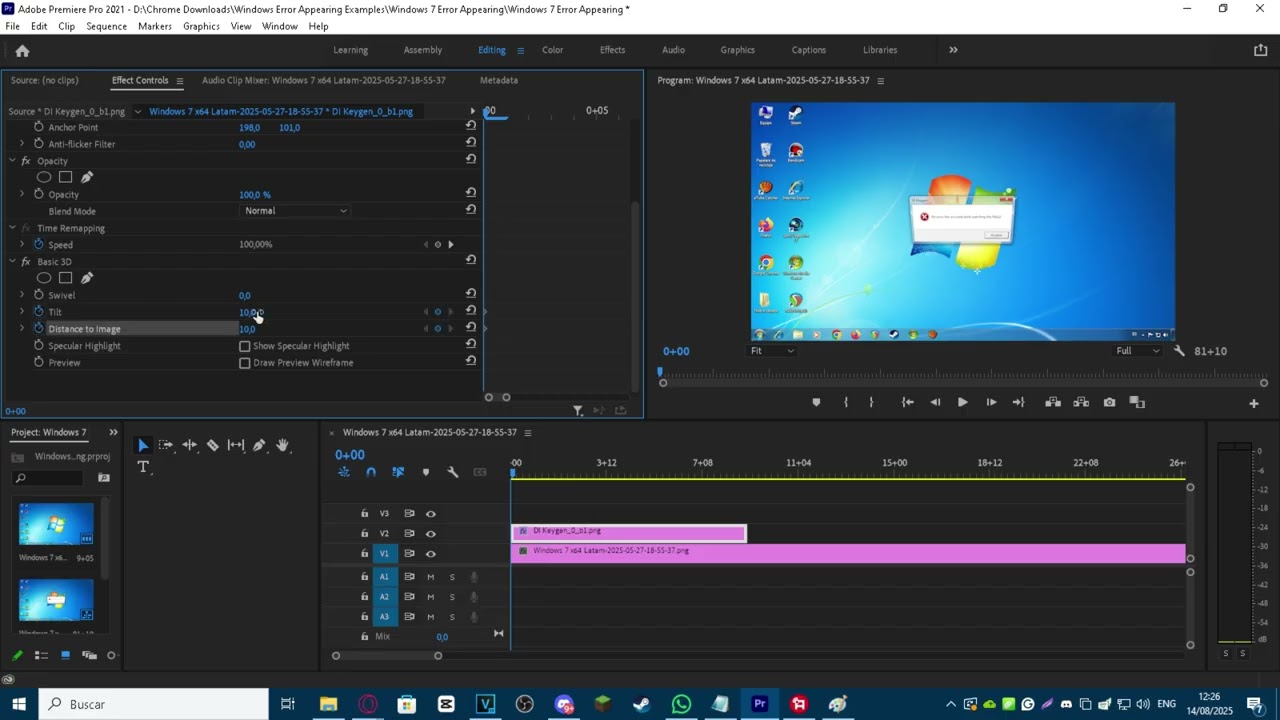Image resolution: width=1280 pixels, height=720 pixels.
Task: Solo track A2
Action: tap(452, 597)
